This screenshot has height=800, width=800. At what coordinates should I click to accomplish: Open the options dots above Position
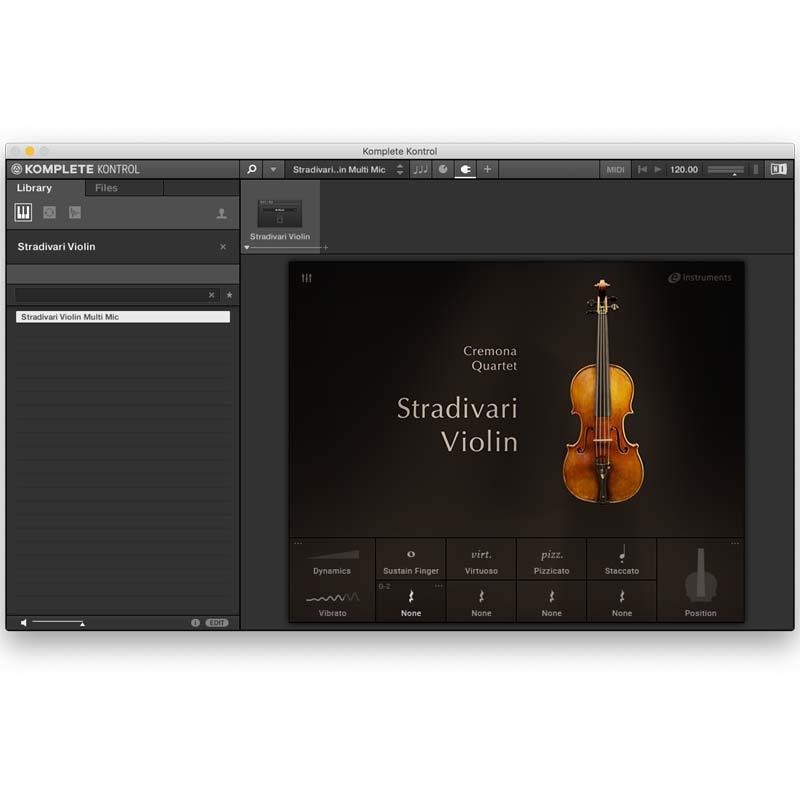[x=735, y=543]
